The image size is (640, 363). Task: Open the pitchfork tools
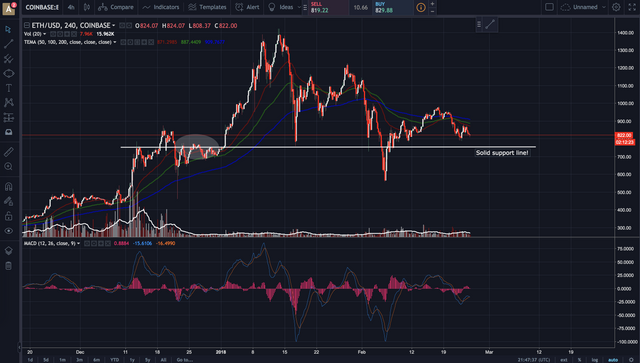click(x=8, y=59)
